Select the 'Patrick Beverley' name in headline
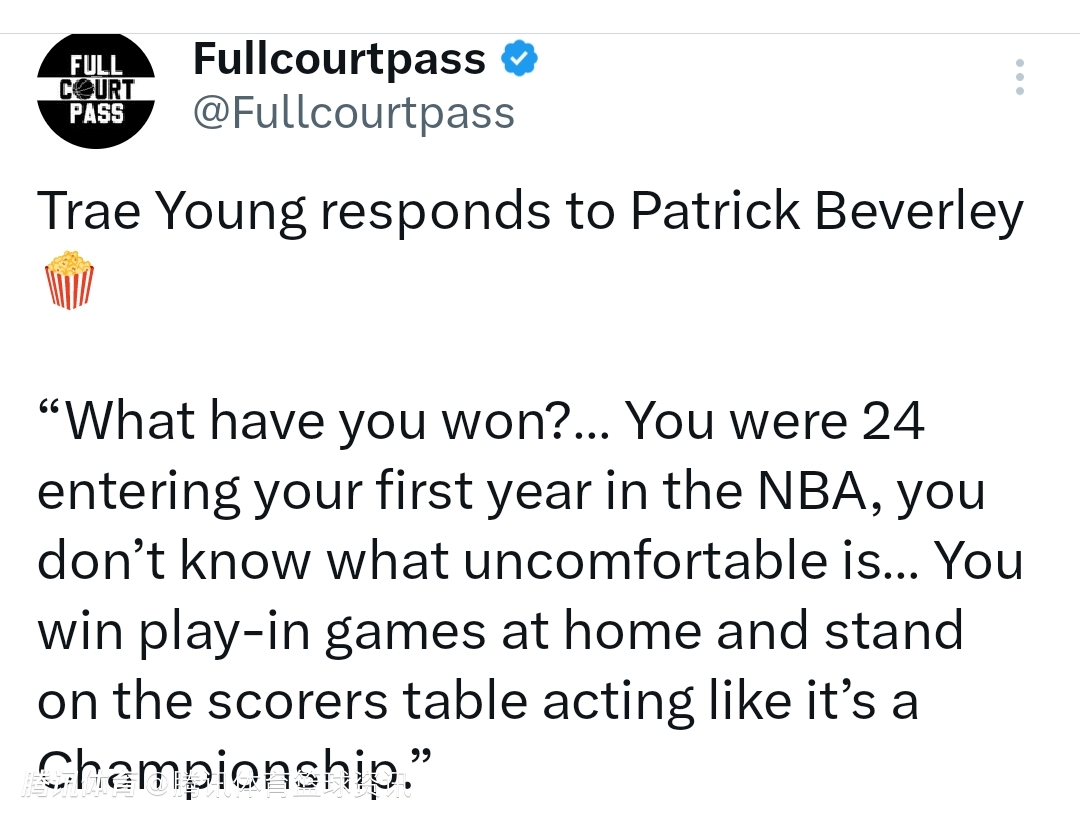This screenshot has width=1080, height=818. point(827,213)
